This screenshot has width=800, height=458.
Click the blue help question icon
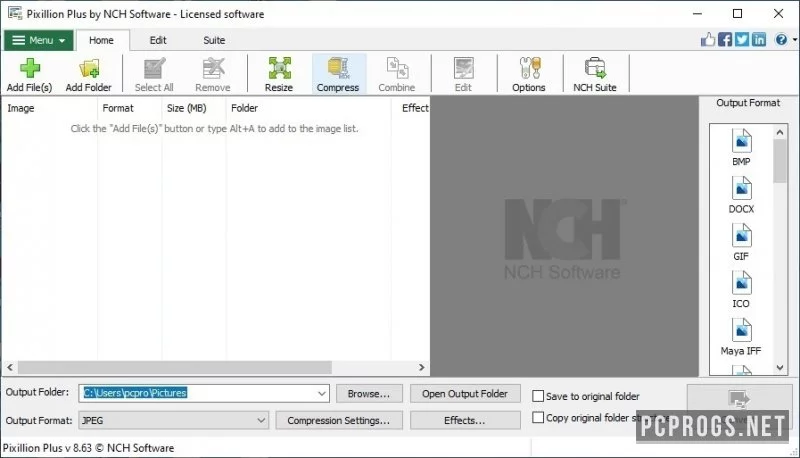pyautogui.click(x=781, y=39)
